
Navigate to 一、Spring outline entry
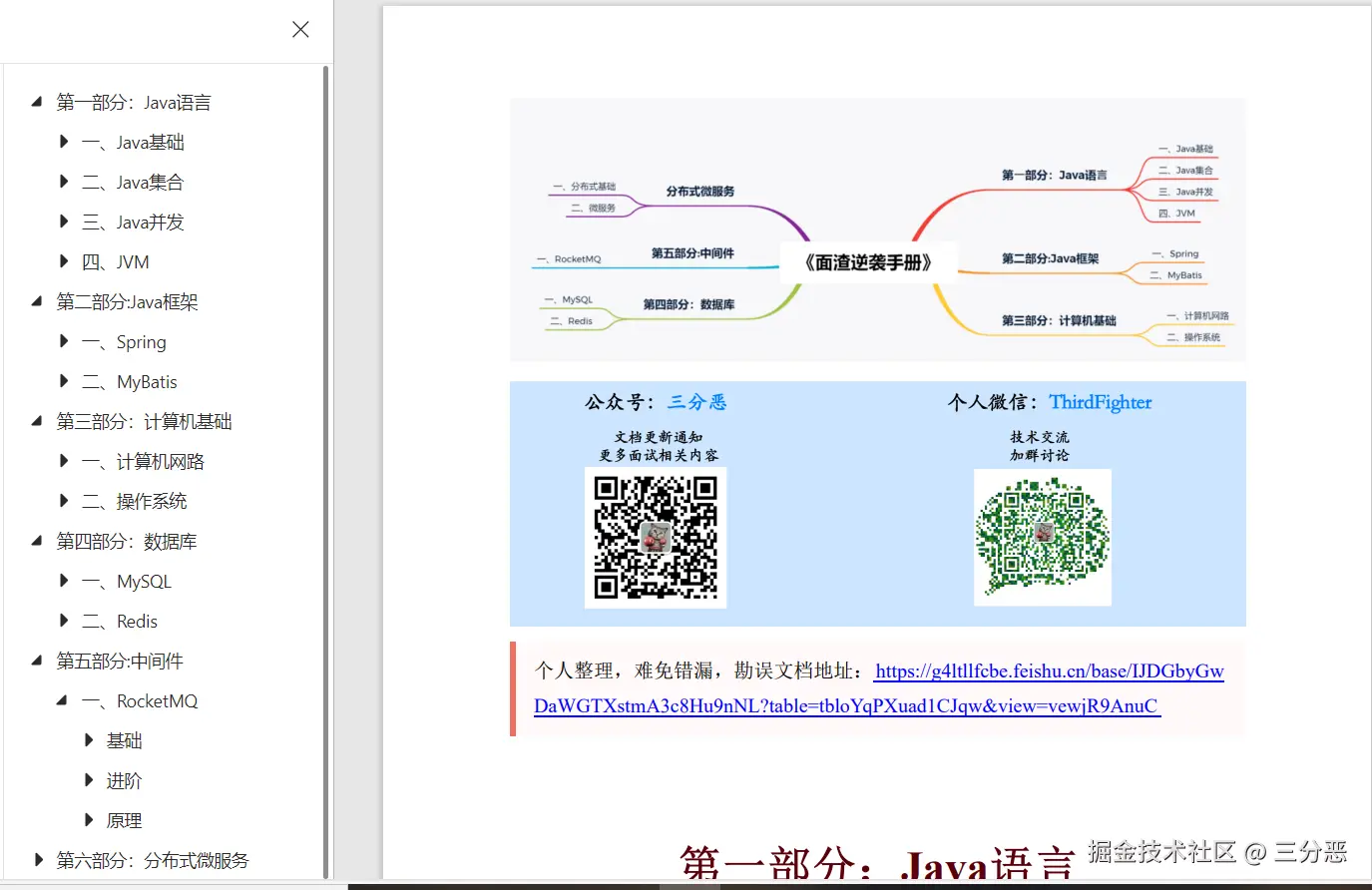coord(124,342)
